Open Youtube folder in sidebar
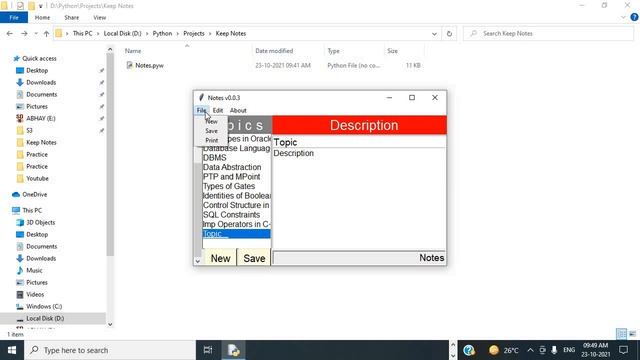This screenshot has width=640, height=360. pos(37,178)
